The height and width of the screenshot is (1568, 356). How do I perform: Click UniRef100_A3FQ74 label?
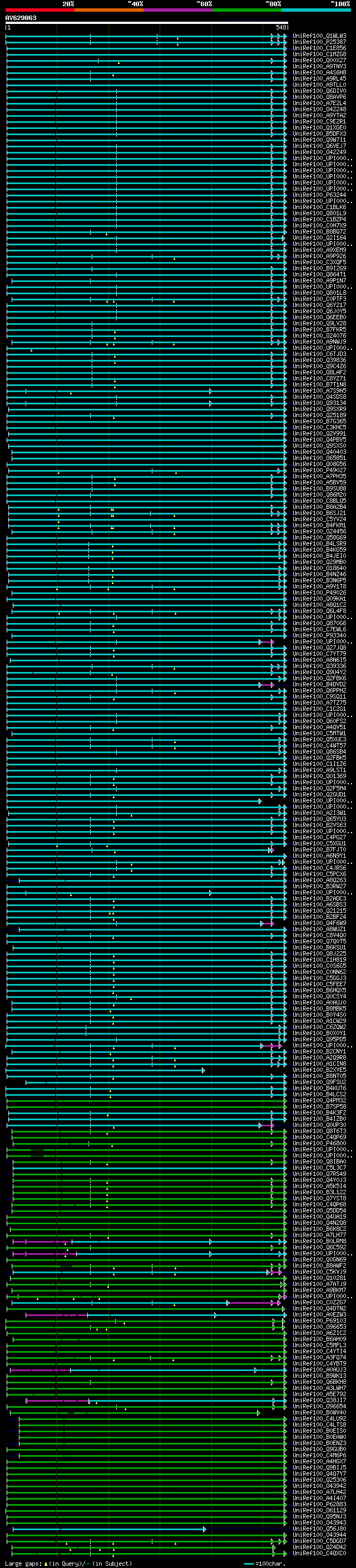click(x=319, y=1357)
